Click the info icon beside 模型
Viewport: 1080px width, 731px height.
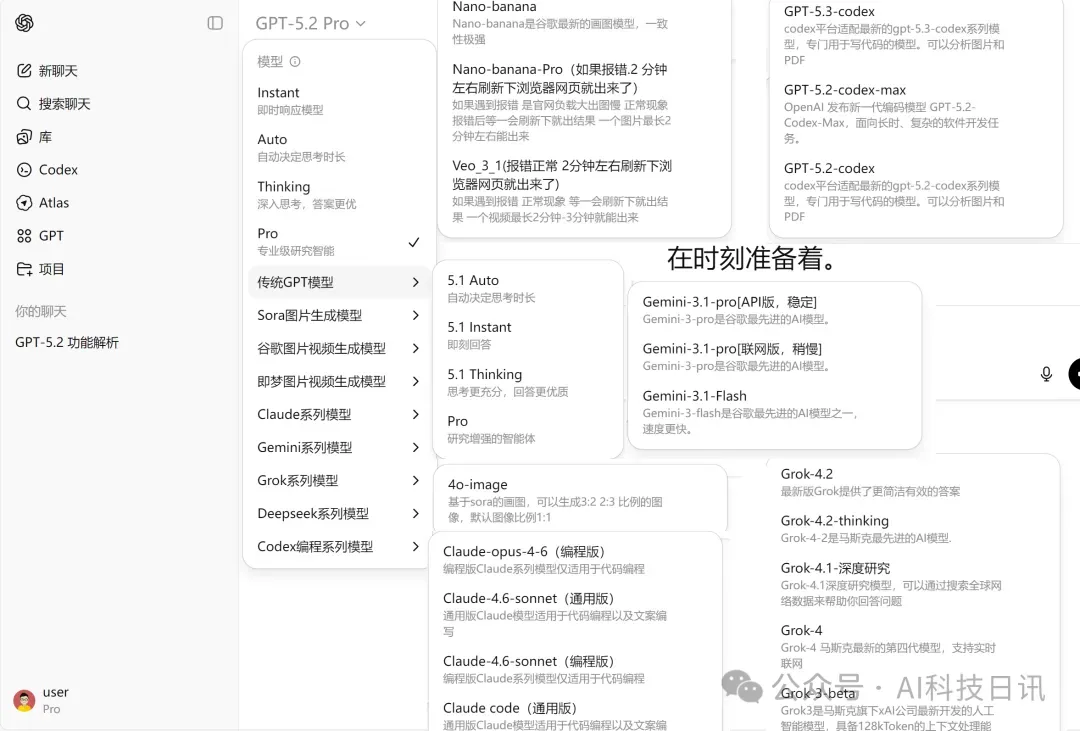tap(295, 61)
